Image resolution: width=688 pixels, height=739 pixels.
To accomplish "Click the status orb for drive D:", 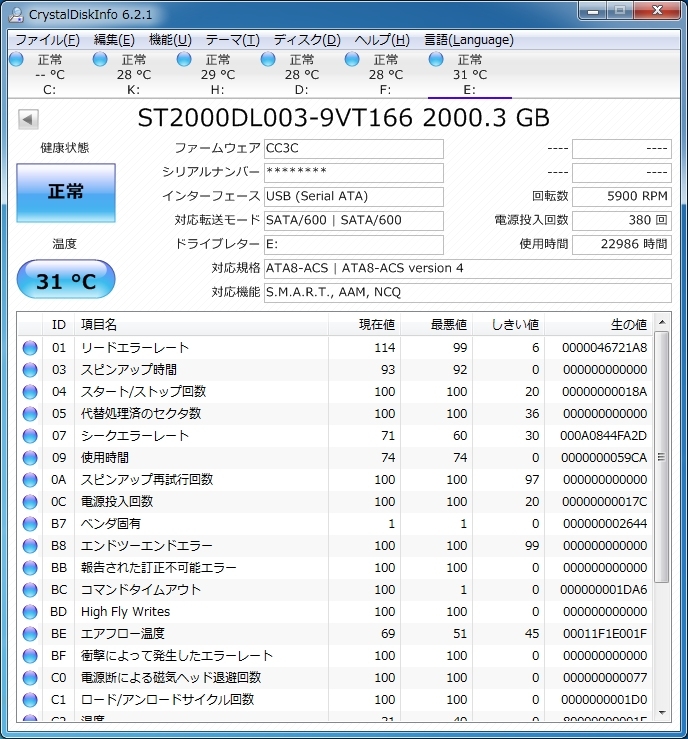I will pos(268,59).
